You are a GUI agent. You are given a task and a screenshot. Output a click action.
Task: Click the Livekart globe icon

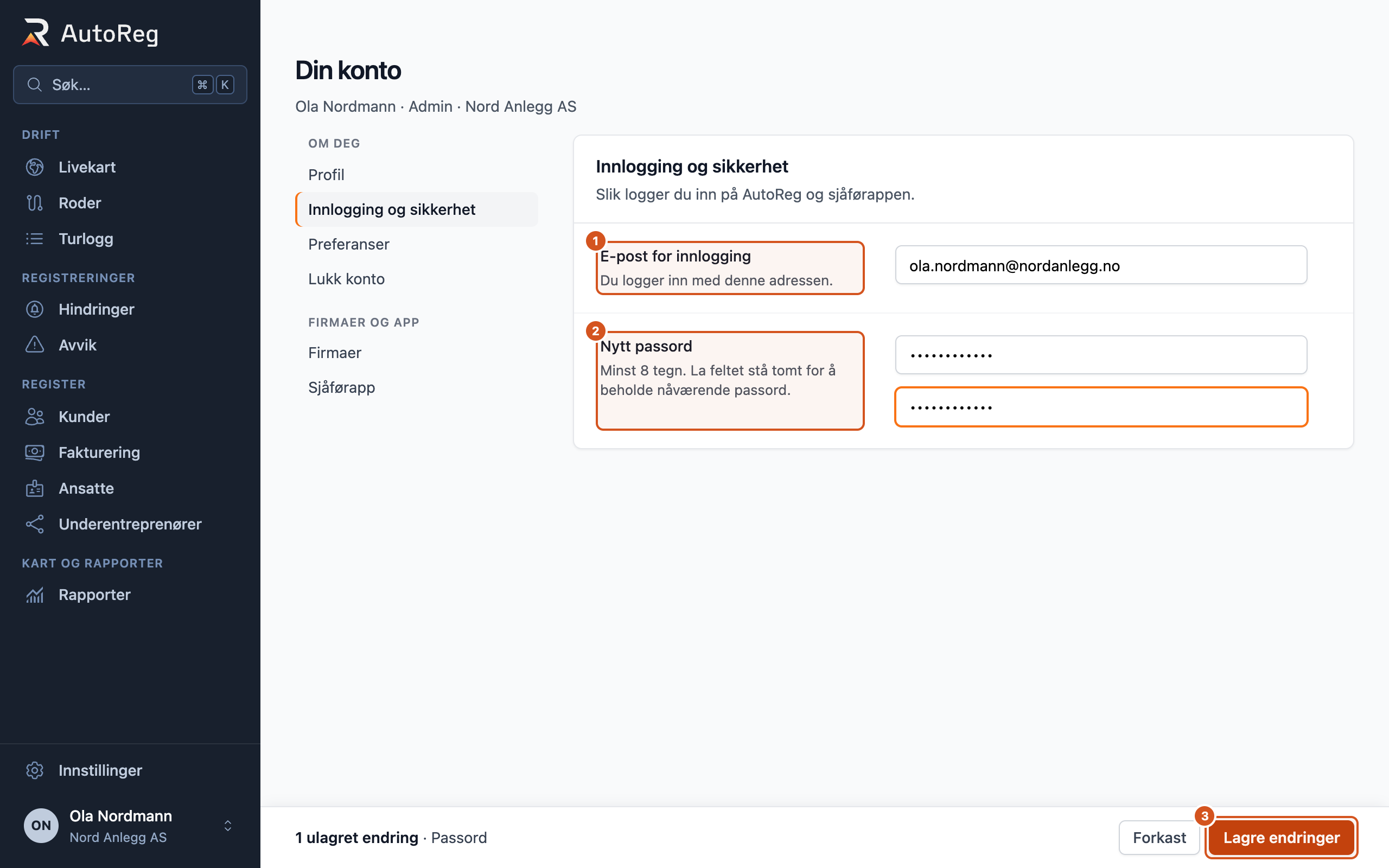coord(34,167)
